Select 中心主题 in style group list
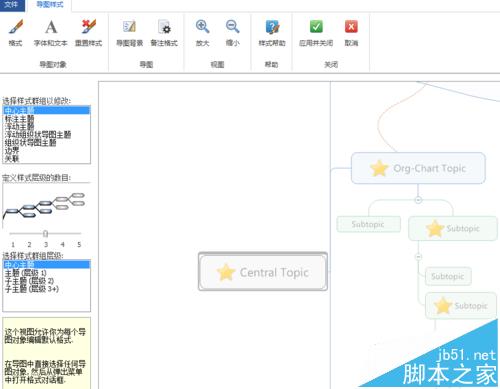Screen dimensions: 500x389 pos(46,110)
